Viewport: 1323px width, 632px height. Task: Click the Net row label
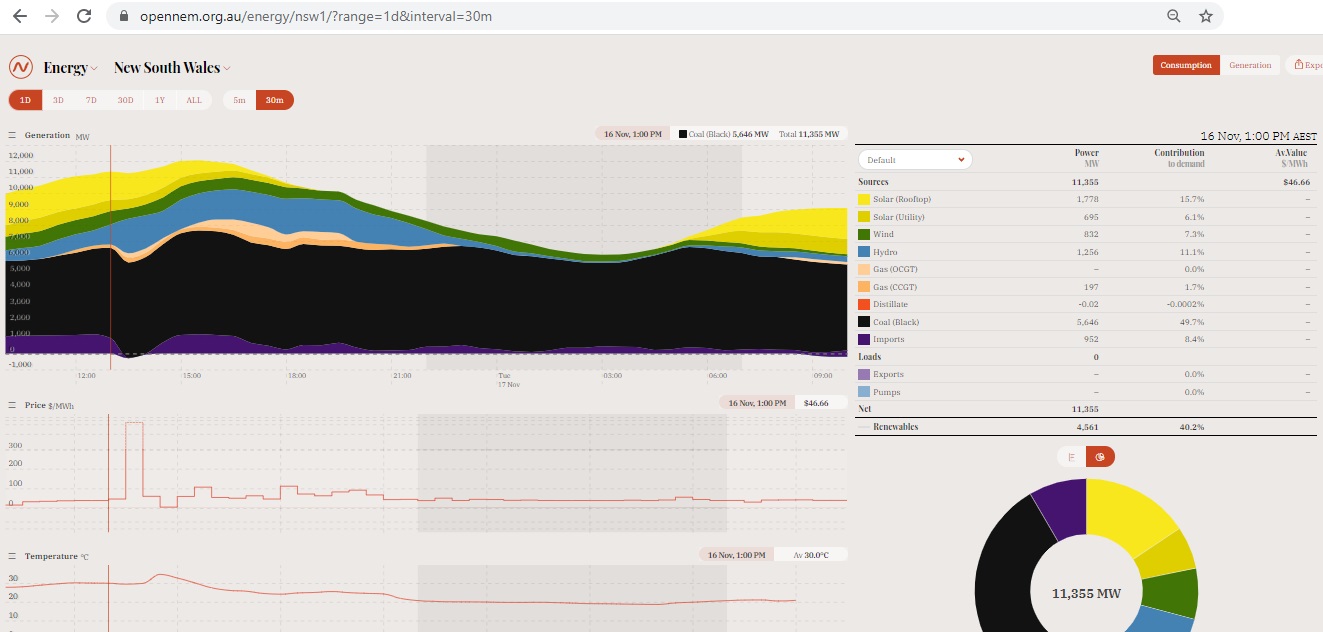click(865, 409)
